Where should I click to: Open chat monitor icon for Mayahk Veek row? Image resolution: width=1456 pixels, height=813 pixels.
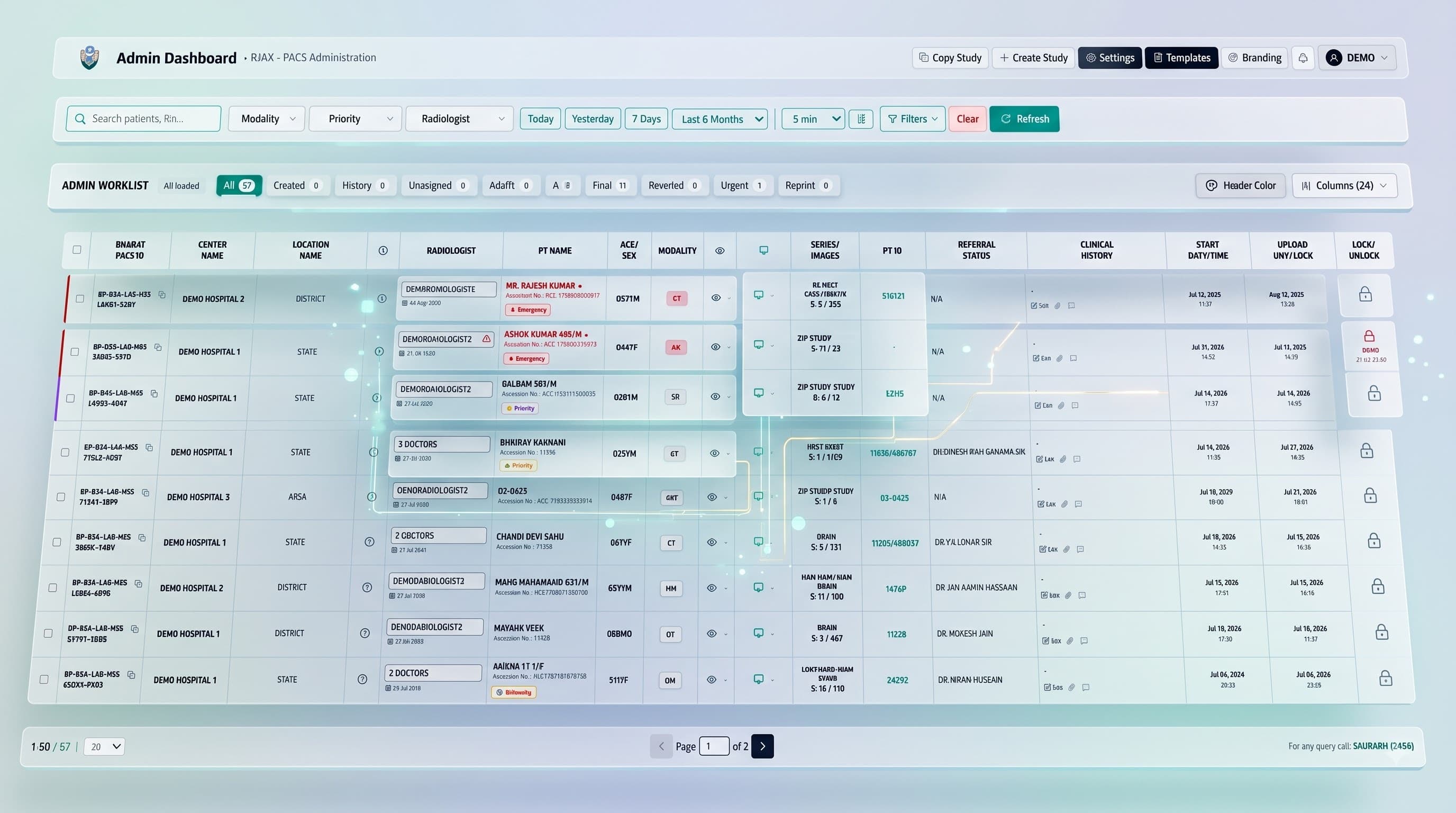tap(759, 633)
